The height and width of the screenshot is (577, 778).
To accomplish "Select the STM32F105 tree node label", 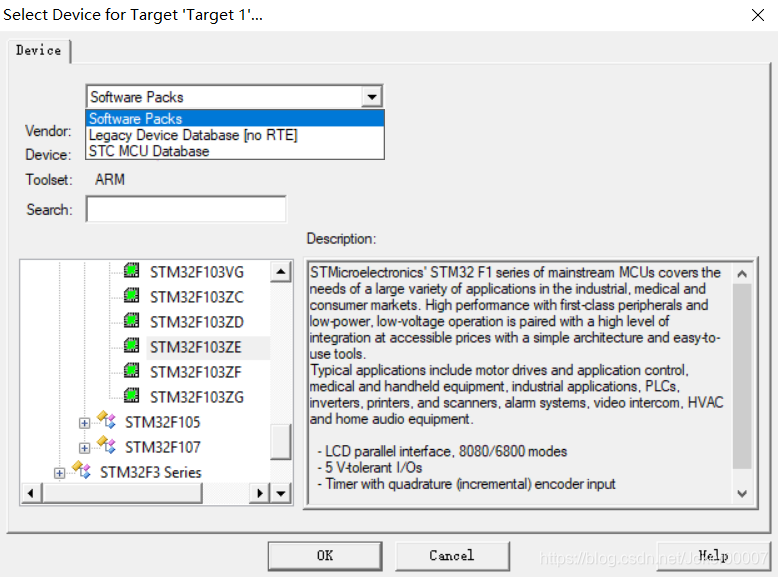I will (162, 422).
